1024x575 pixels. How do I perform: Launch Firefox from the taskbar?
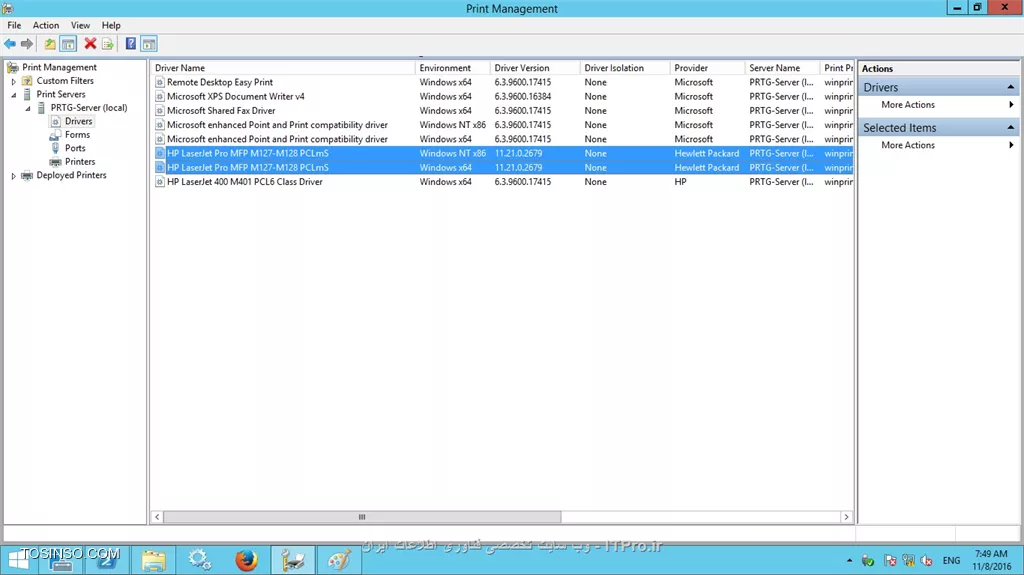246,561
